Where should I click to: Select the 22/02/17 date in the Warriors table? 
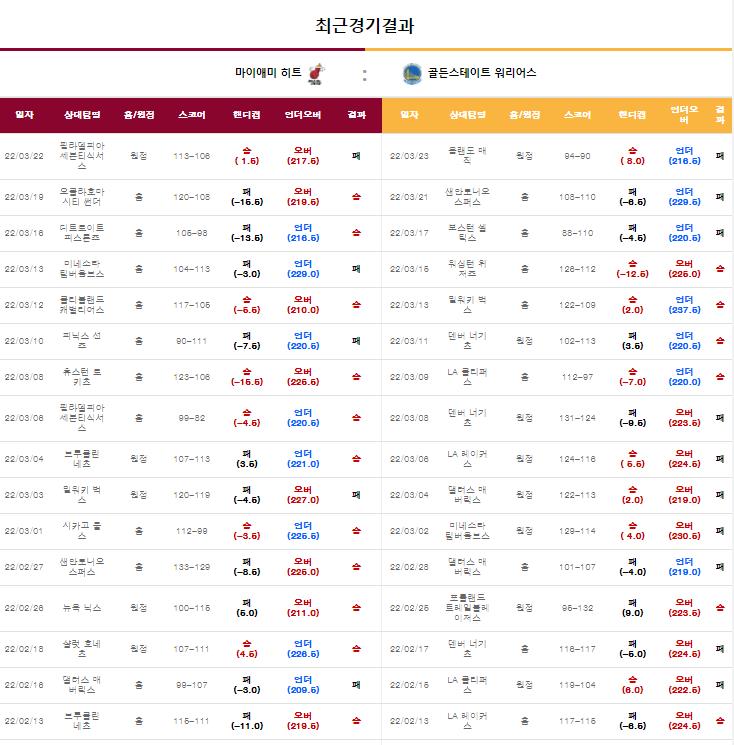point(409,649)
